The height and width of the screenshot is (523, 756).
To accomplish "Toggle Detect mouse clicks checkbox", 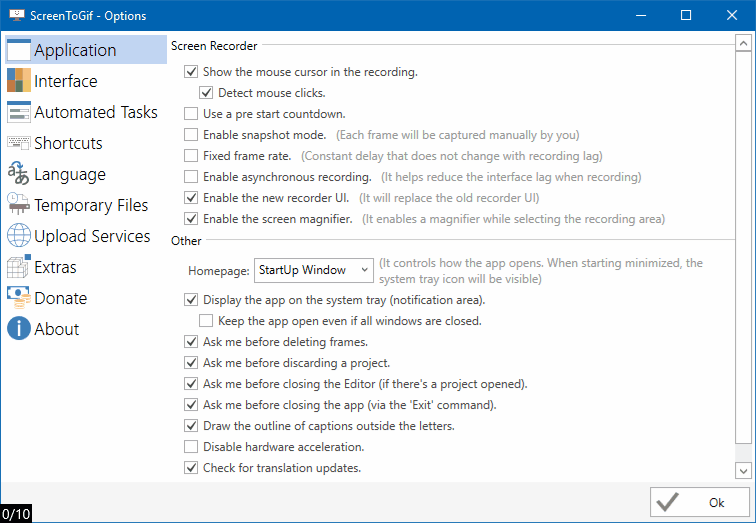I will (206, 93).
